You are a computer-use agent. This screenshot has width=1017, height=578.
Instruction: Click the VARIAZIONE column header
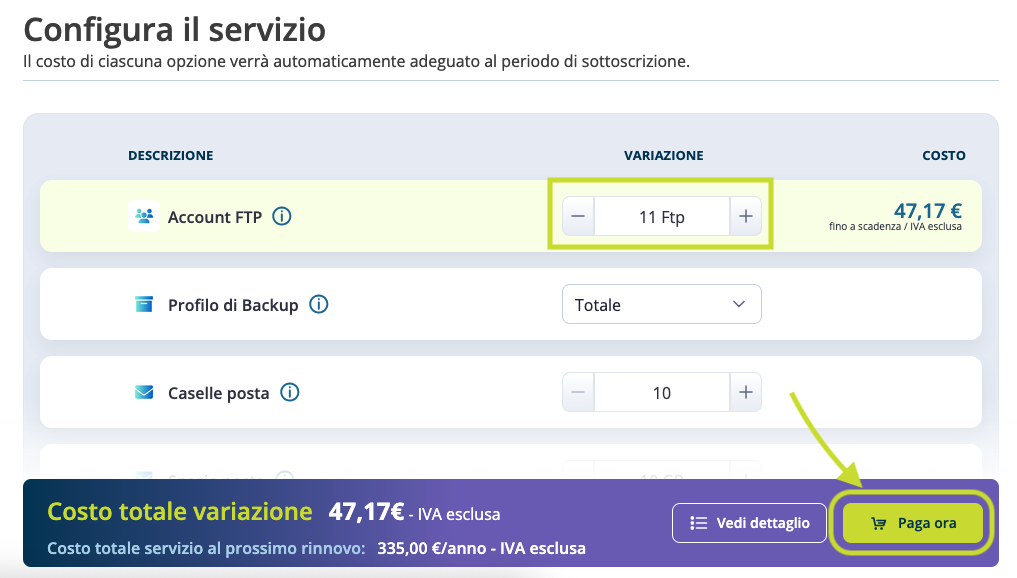663,156
